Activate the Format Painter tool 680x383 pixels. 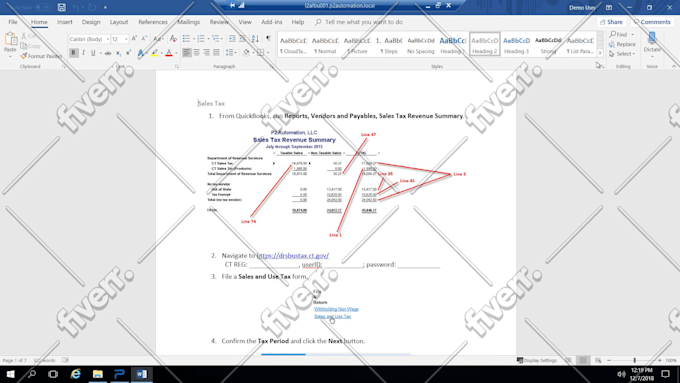(41, 56)
